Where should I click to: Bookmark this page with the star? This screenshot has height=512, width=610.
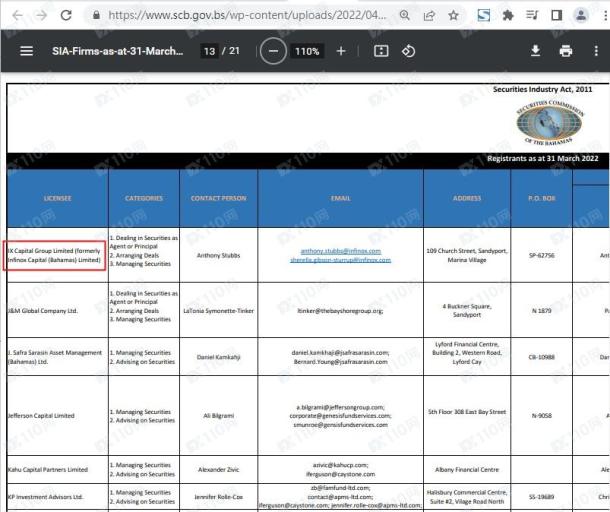pyautogui.click(x=453, y=15)
